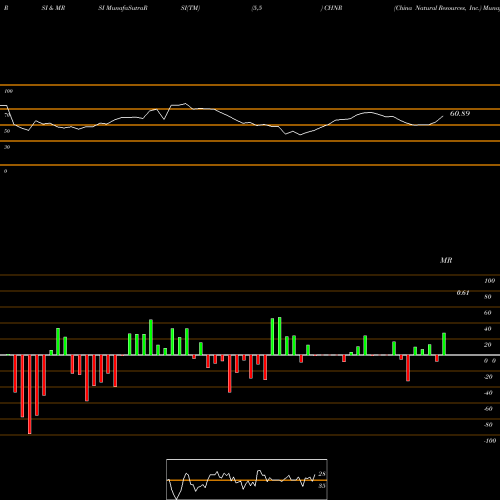Click the "0 0" label on the MR scale
The height and width of the screenshot is (500, 500).
tap(490, 361)
